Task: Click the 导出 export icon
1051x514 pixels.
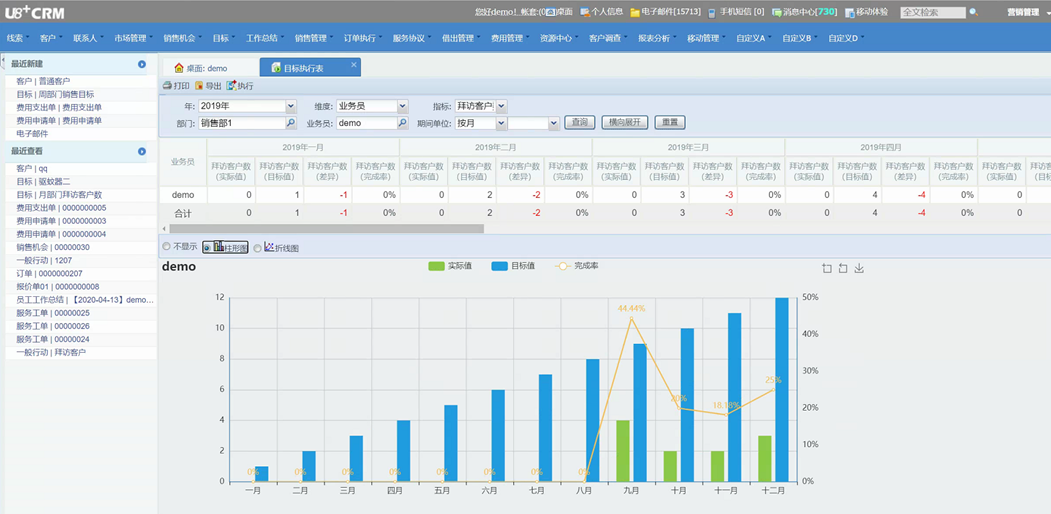Action: pos(199,86)
